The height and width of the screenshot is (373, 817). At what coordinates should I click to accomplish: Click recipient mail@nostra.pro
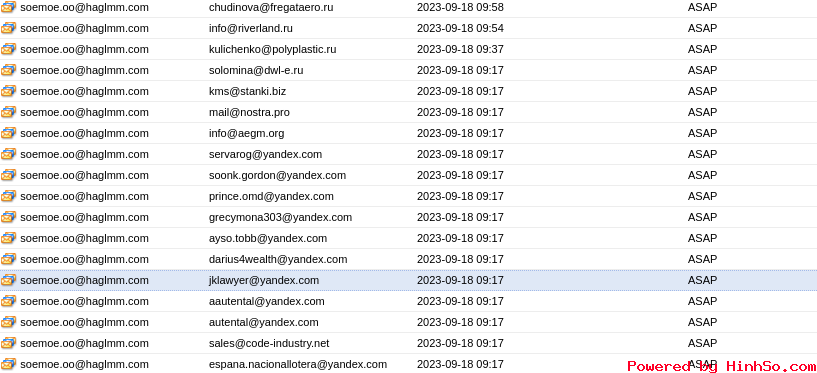249,112
